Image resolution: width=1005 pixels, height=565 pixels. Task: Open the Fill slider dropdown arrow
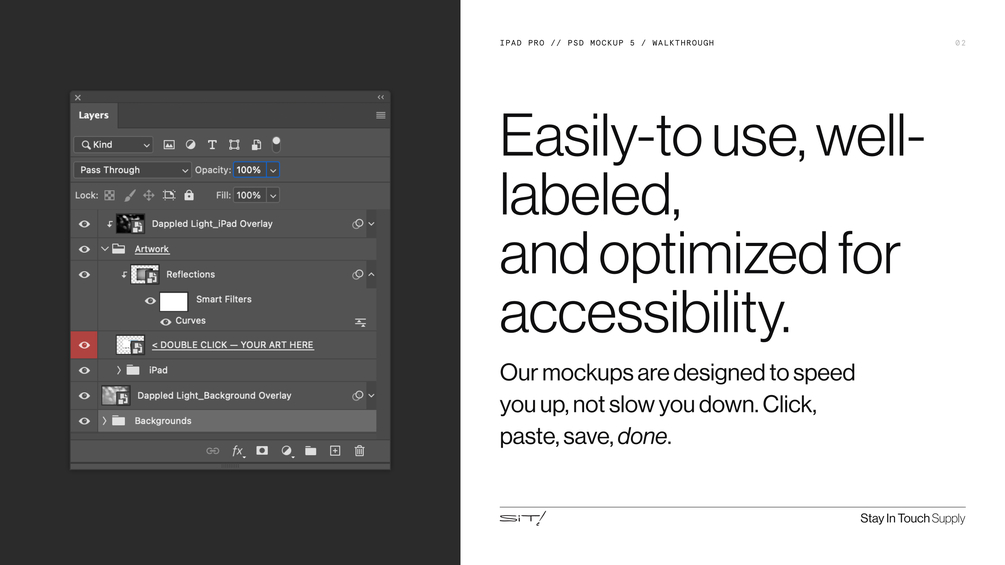click(273, 195)
